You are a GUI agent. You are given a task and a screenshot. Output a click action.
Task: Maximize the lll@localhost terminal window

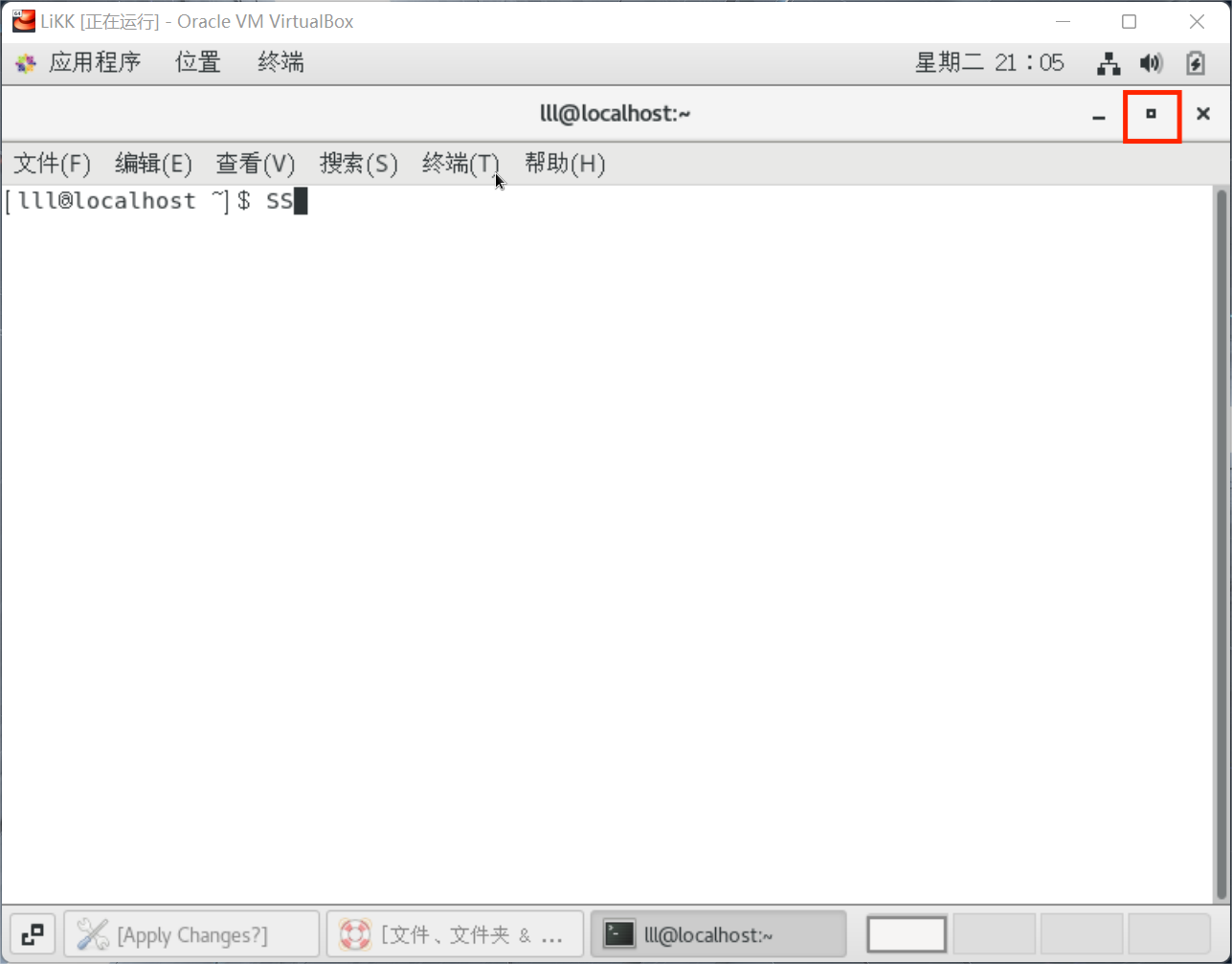click(1152, 114)
